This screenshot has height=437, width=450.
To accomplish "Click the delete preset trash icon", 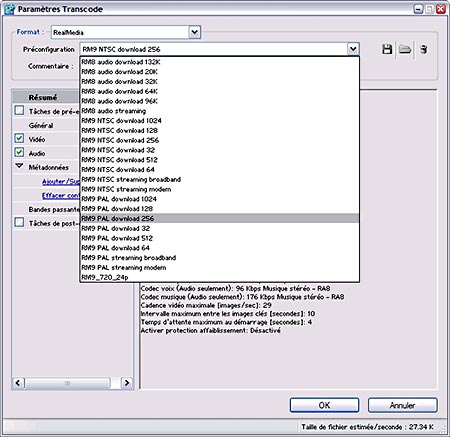I will 423,49.
